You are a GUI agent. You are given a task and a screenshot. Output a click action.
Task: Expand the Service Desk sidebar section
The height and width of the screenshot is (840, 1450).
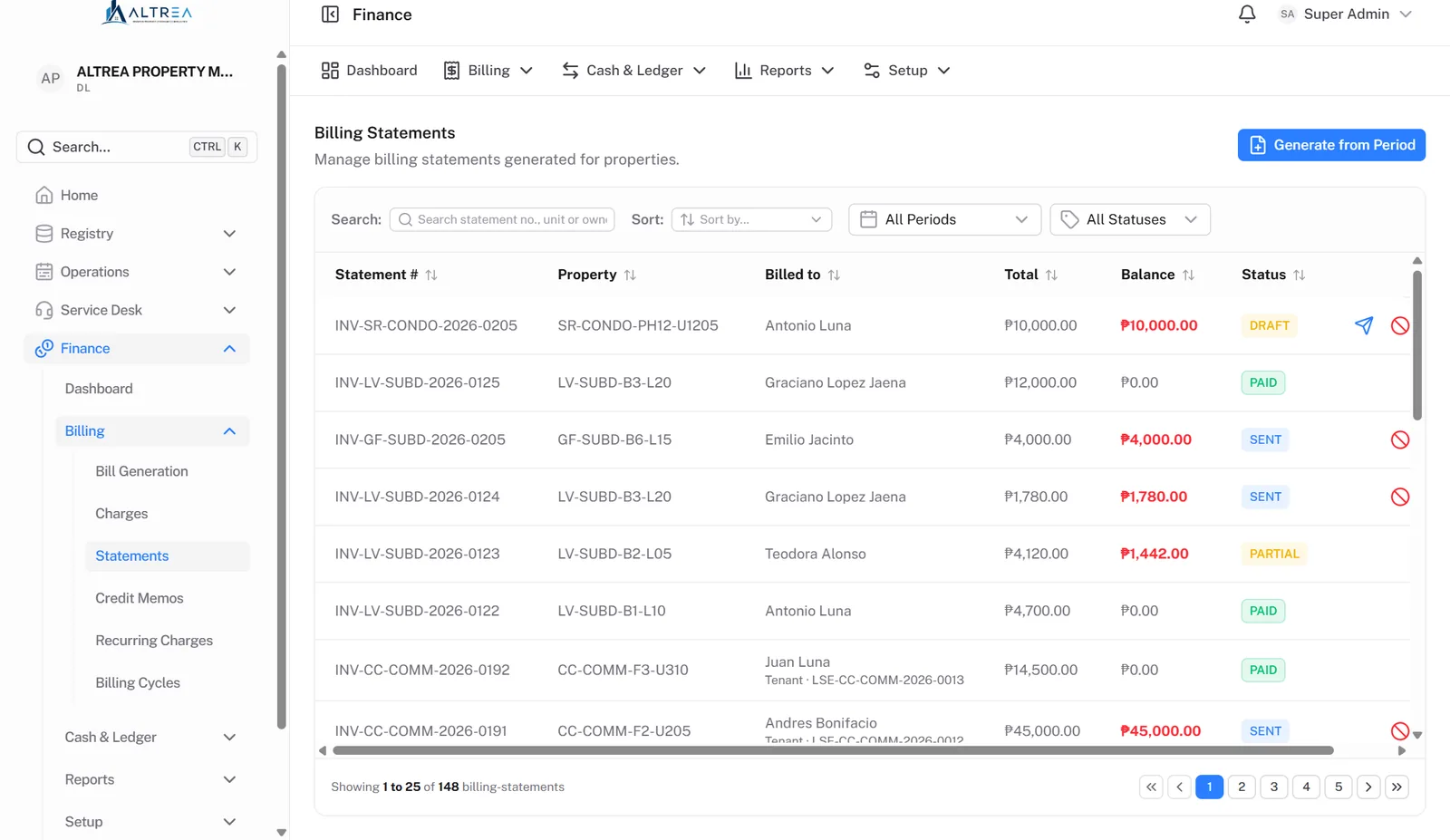136,310
